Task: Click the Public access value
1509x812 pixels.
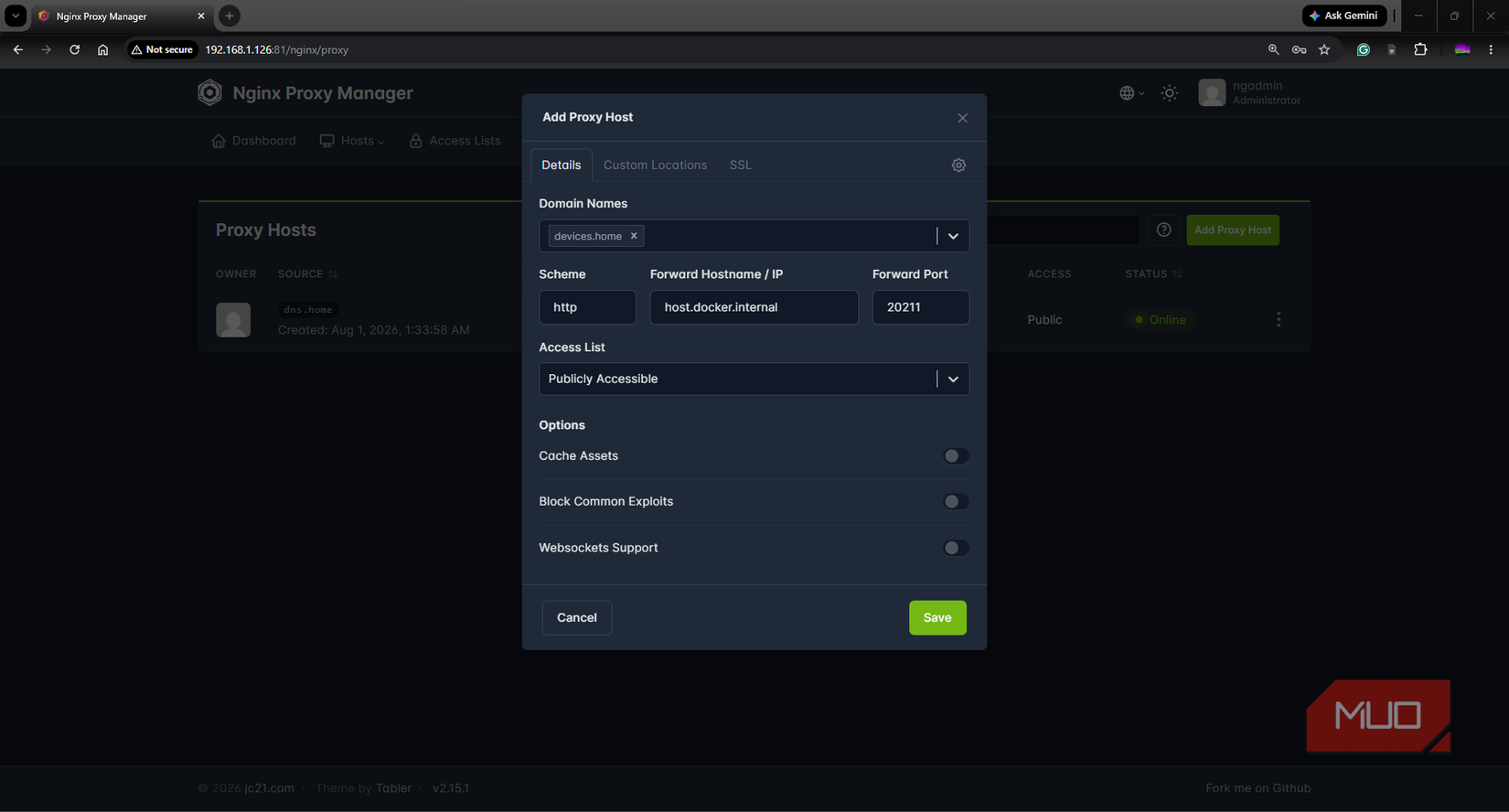Action: pos(1044,320)
